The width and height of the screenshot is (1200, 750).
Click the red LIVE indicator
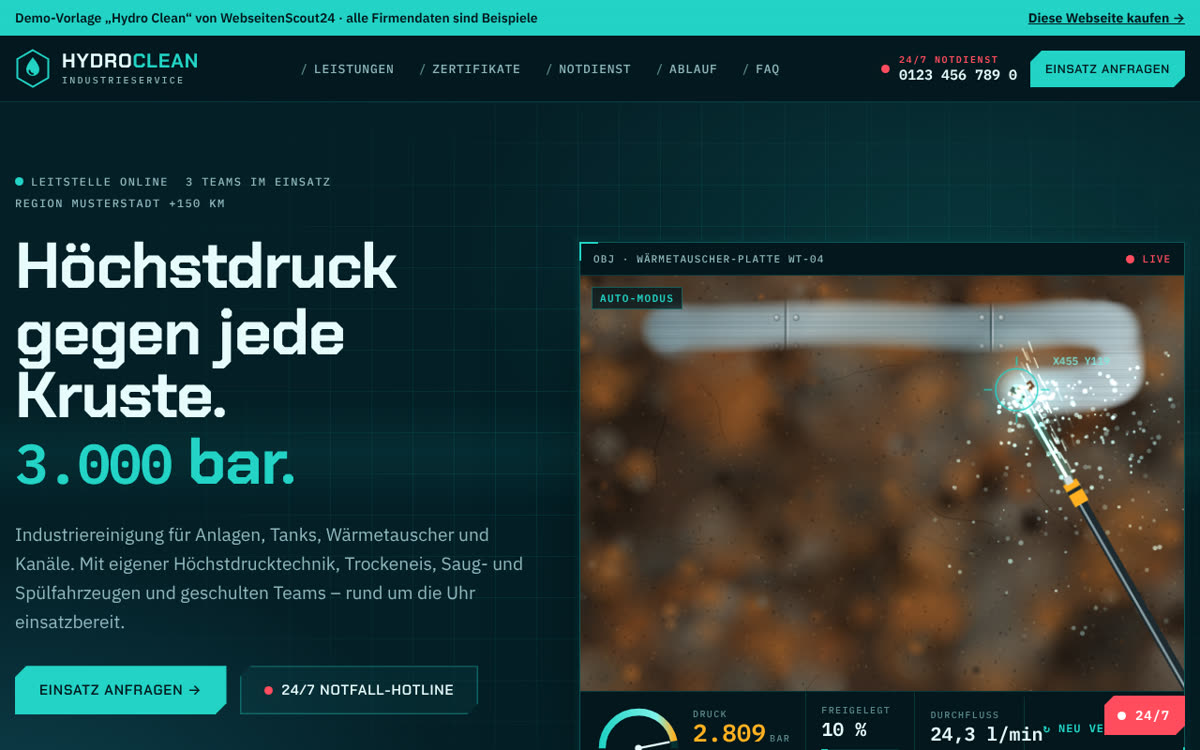(x=1148, y=259)
